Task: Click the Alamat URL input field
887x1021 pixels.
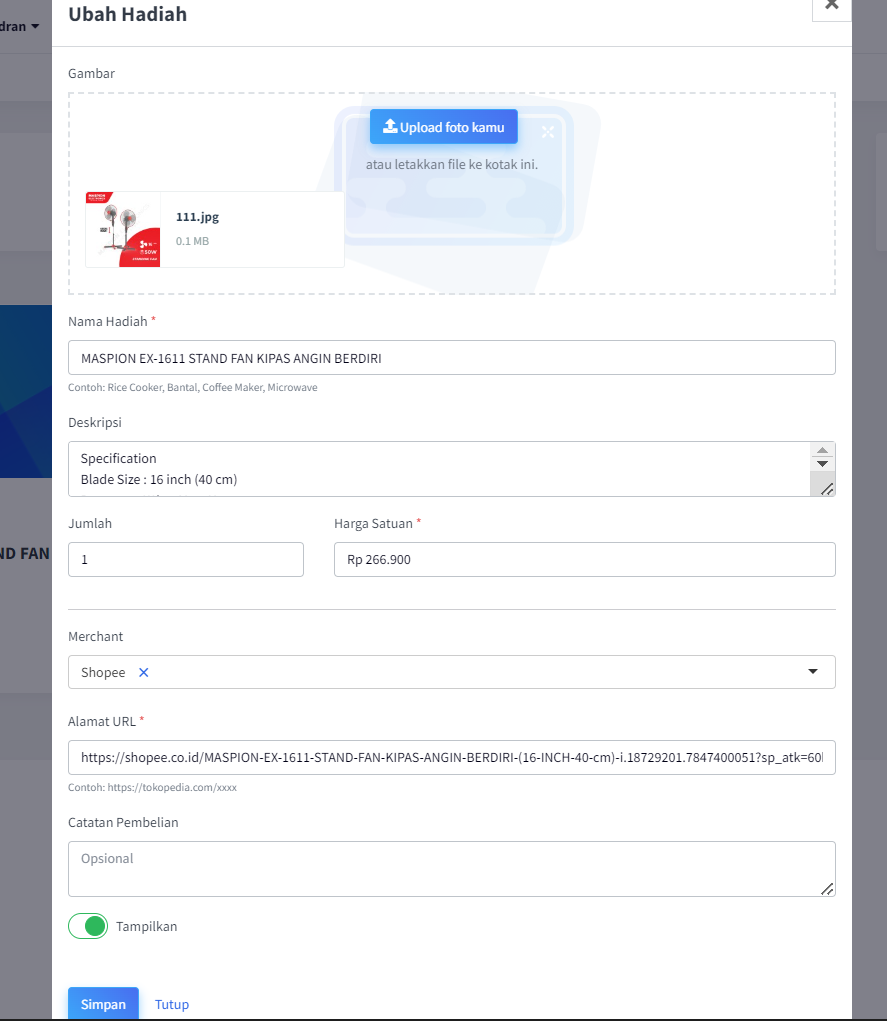Action: pyautogui.click(x=451, y=757)
